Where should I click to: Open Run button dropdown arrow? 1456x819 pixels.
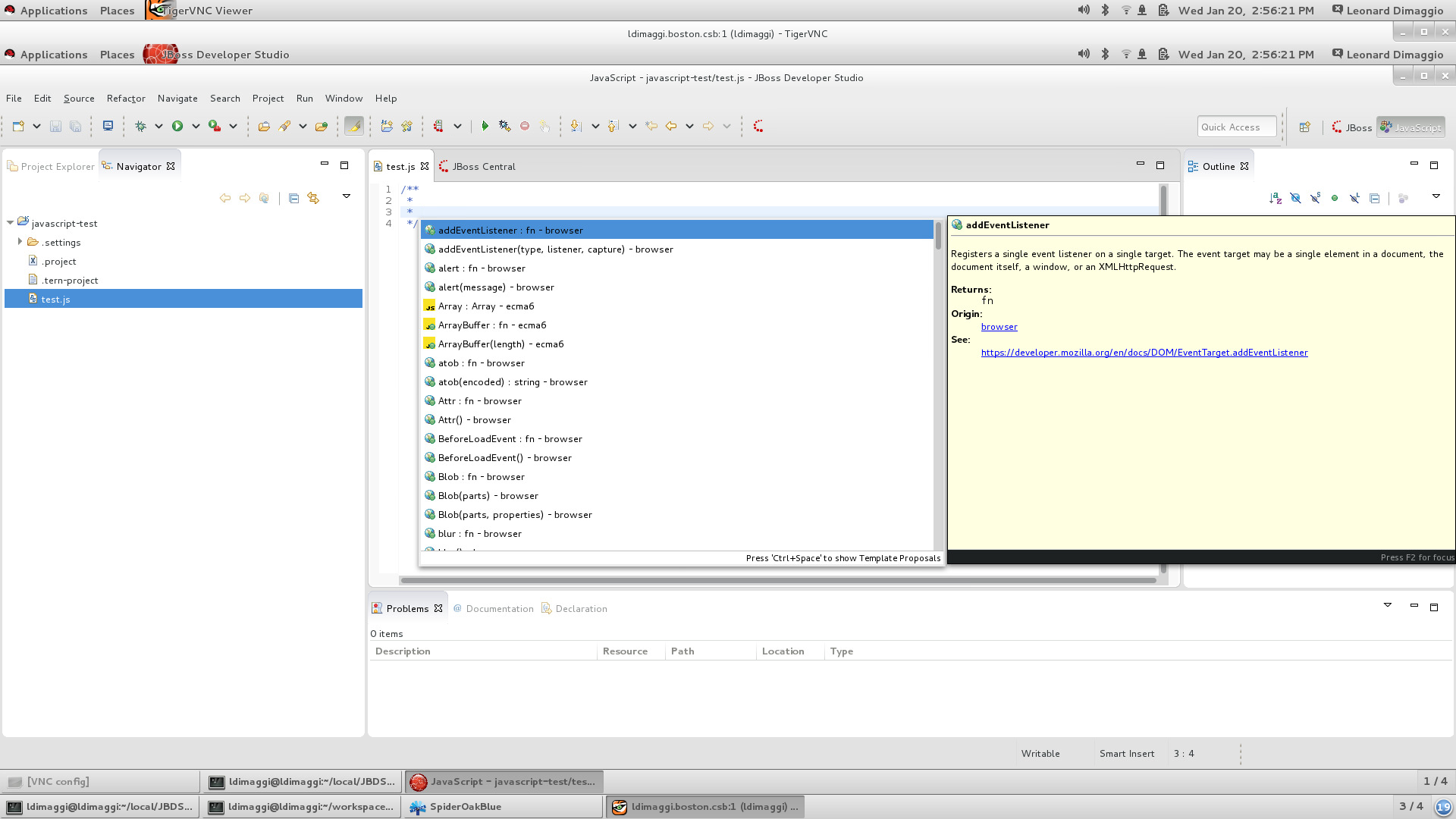[195, 127]
